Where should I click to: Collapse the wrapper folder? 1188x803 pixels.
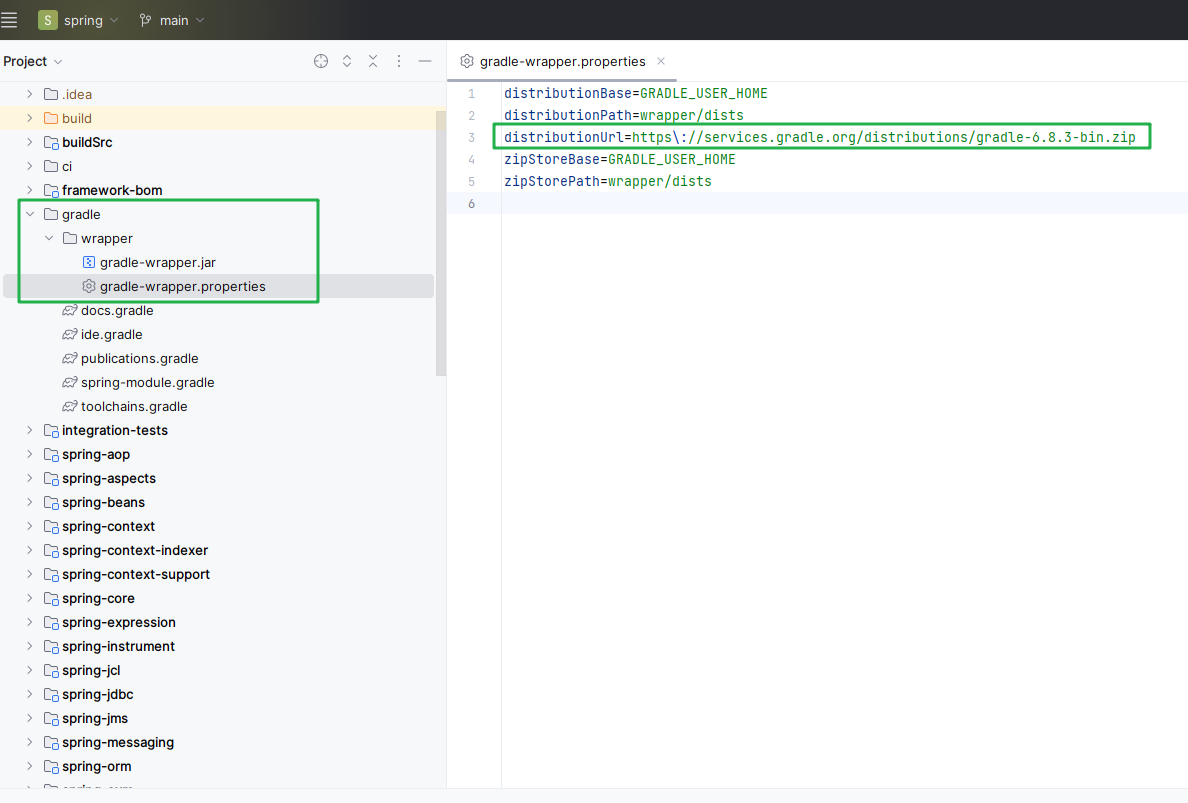48,238
